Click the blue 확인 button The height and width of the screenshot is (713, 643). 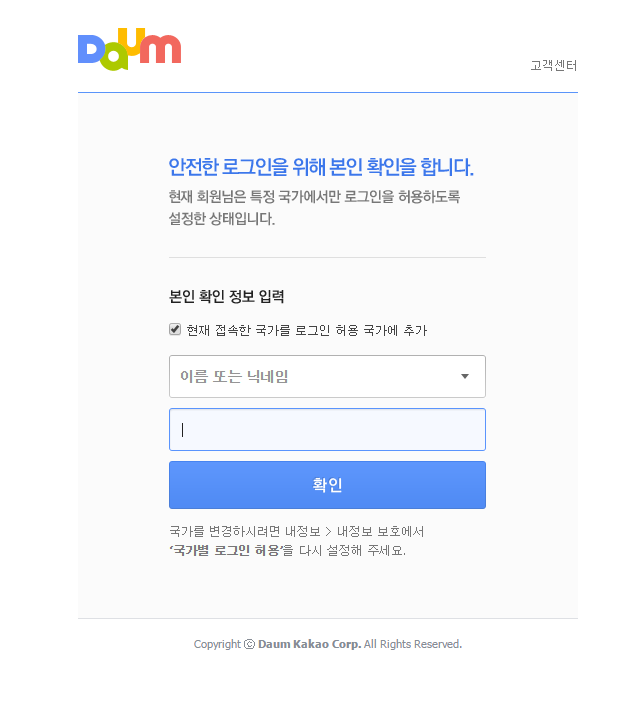pos(327,485)
